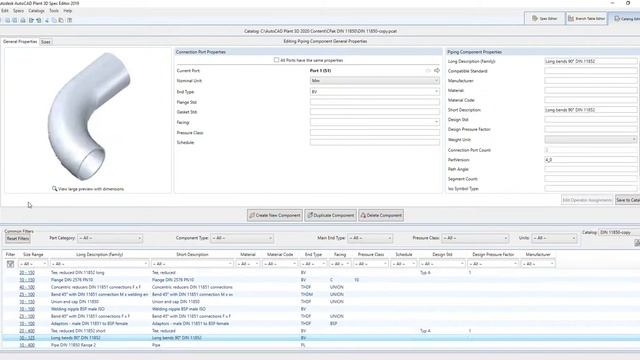Open the Pressure Class common filter dropdown
Viewport: 640px width, 360px height.
475,238
